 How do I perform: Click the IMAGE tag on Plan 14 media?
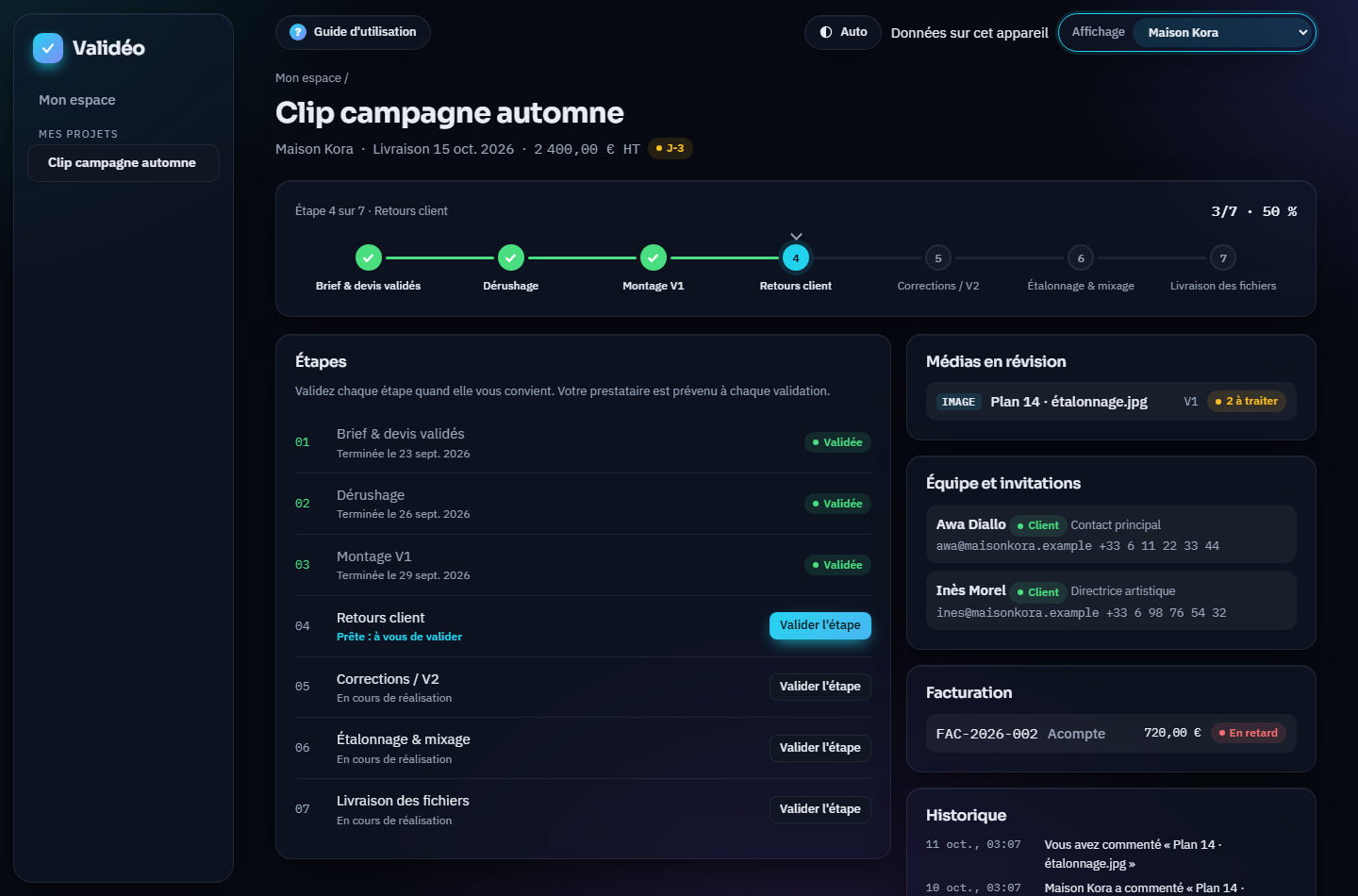(x=958, y=402)
